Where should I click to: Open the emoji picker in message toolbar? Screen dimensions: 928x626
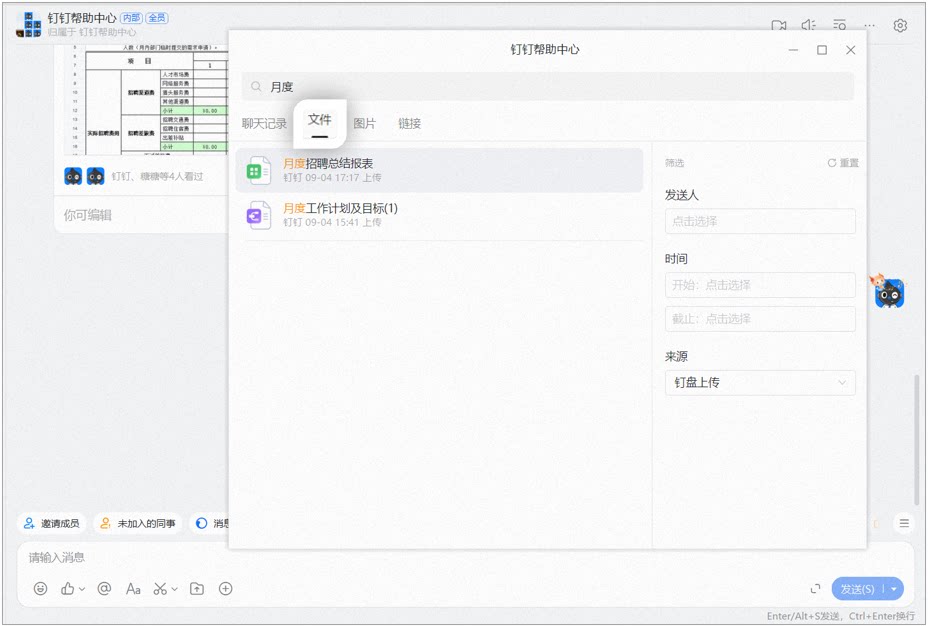pyautogui.click(x=40, y=588)
